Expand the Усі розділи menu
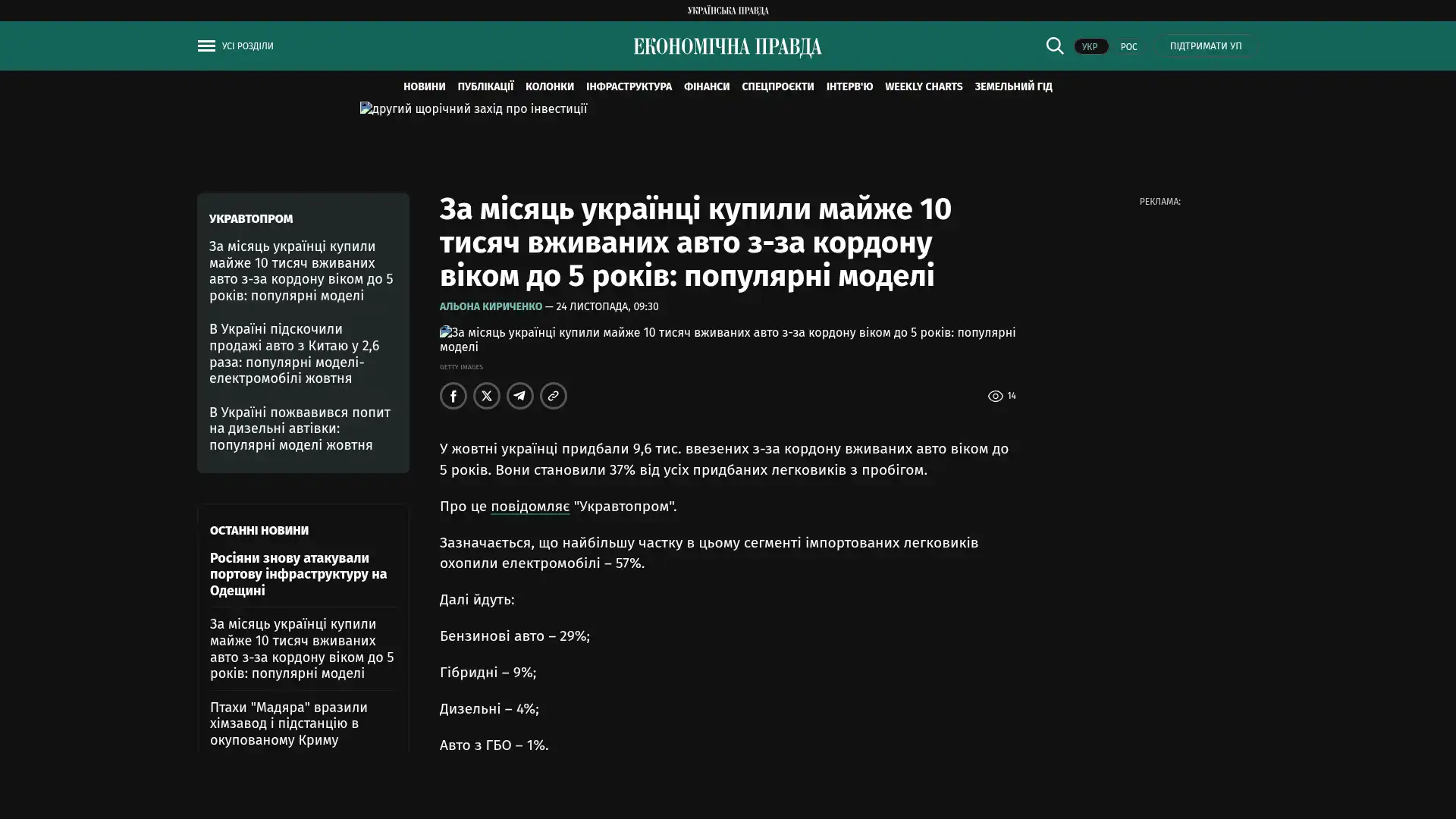 click(247, 46)
